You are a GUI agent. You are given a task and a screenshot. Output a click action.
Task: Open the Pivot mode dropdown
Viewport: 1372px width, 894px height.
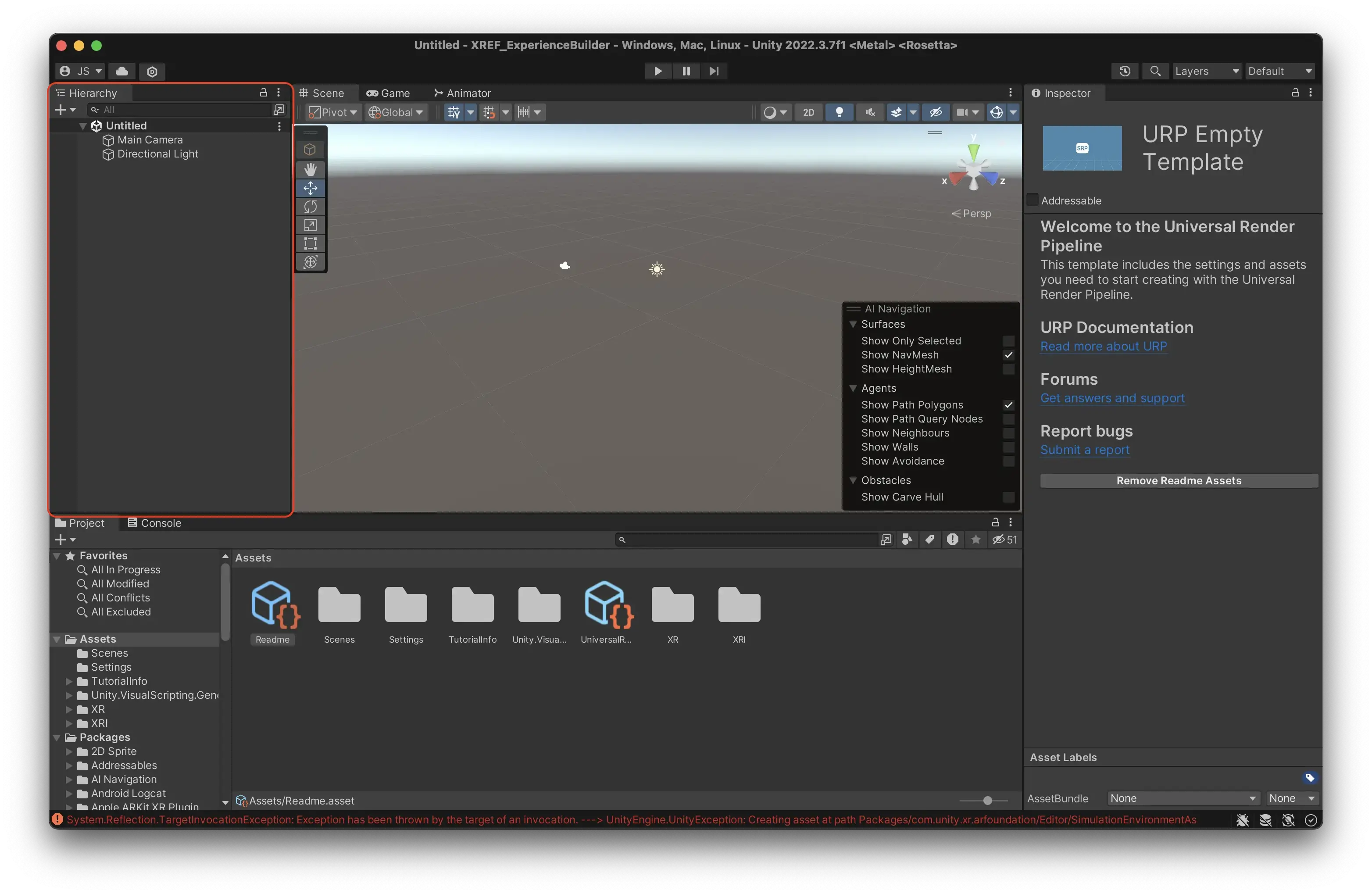point(333,112)
